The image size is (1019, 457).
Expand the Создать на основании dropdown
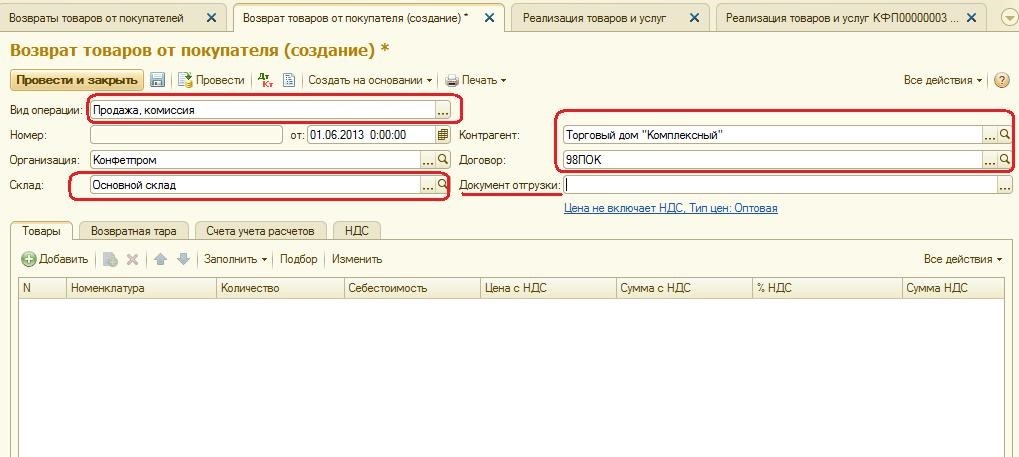point(370,80)
